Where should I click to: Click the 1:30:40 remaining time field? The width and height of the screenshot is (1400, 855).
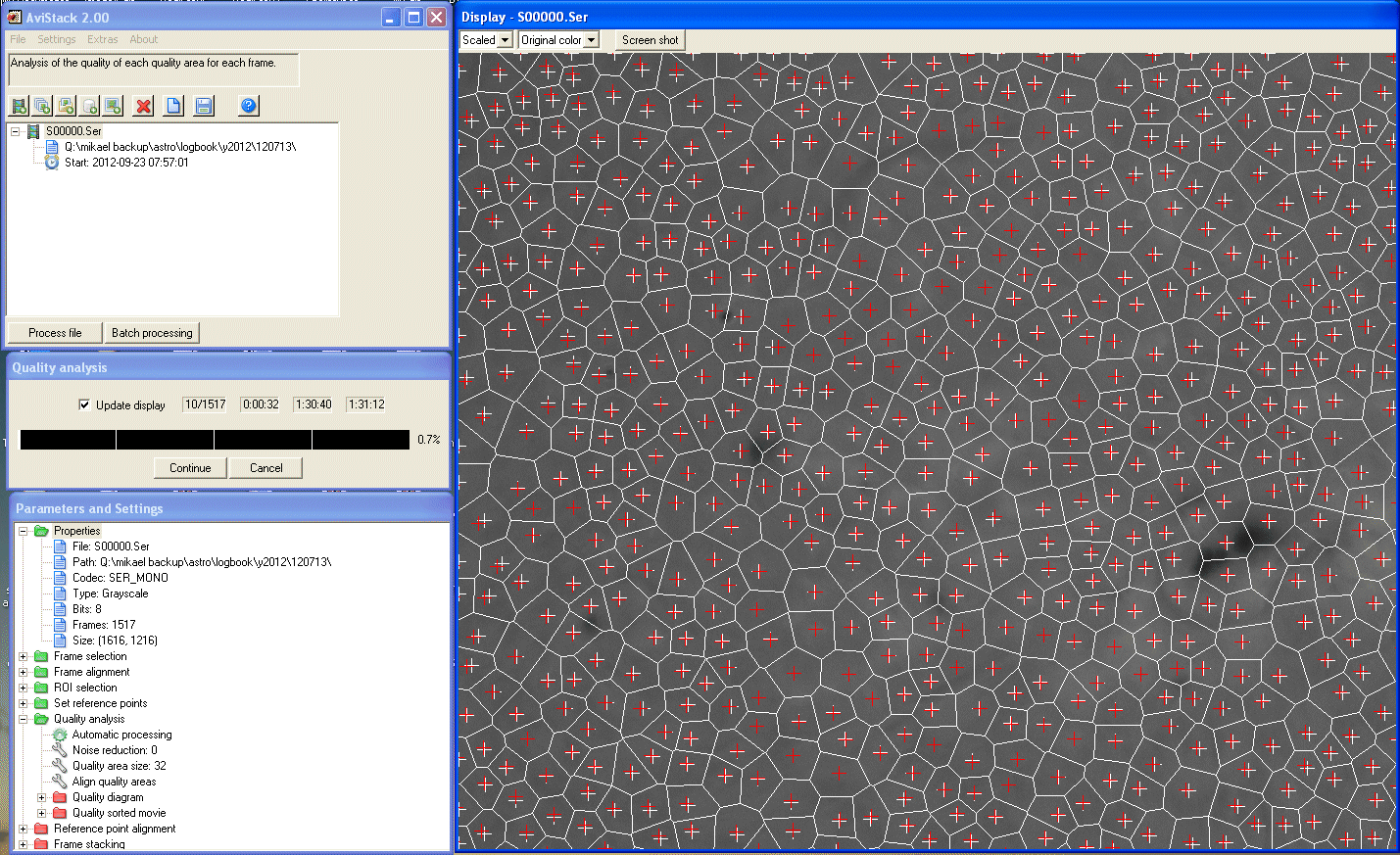(x=314, y=404)
